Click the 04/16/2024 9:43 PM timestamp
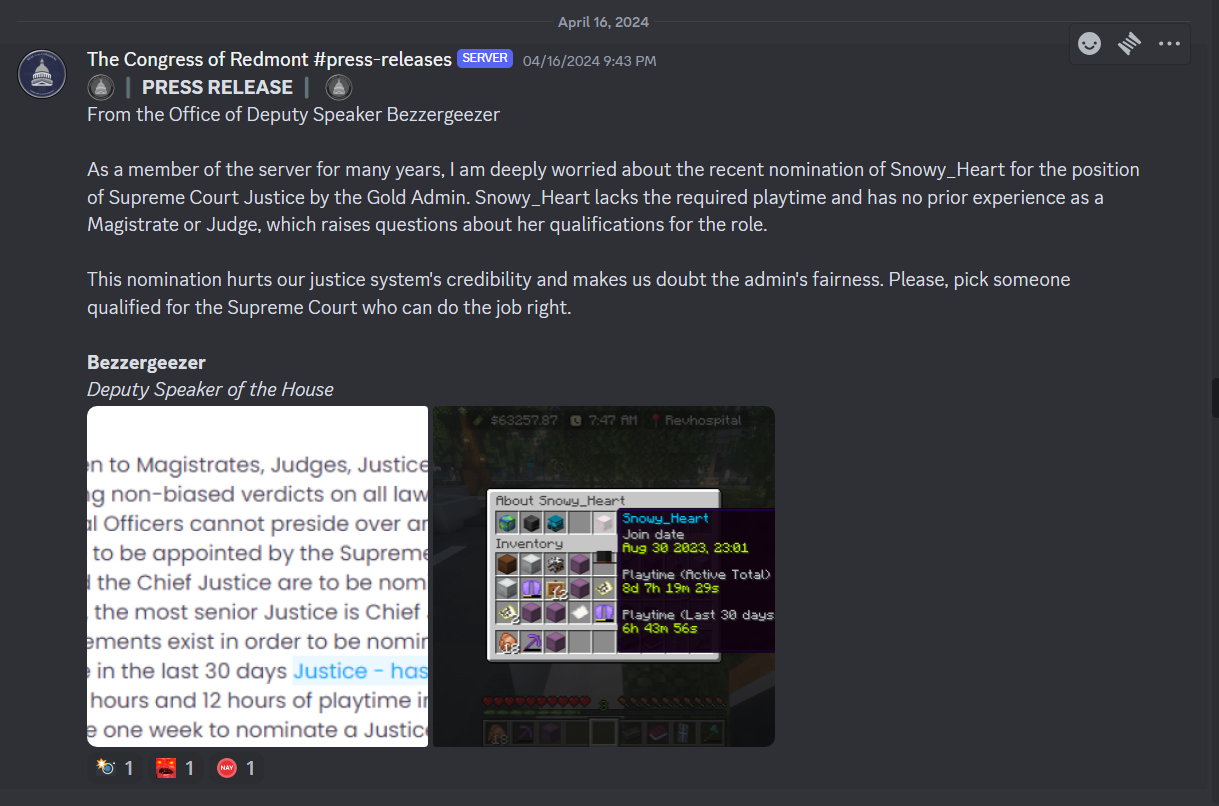Viewport: 1219px width, 806px height. click(x=590, y=61)
